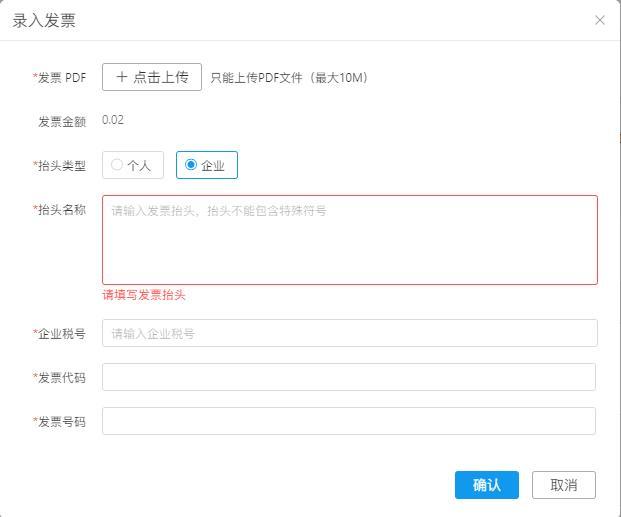The height and width of the screenshot is (517, 621).
Task: Click the 发票金额 value 0.02
Action: 113,120
